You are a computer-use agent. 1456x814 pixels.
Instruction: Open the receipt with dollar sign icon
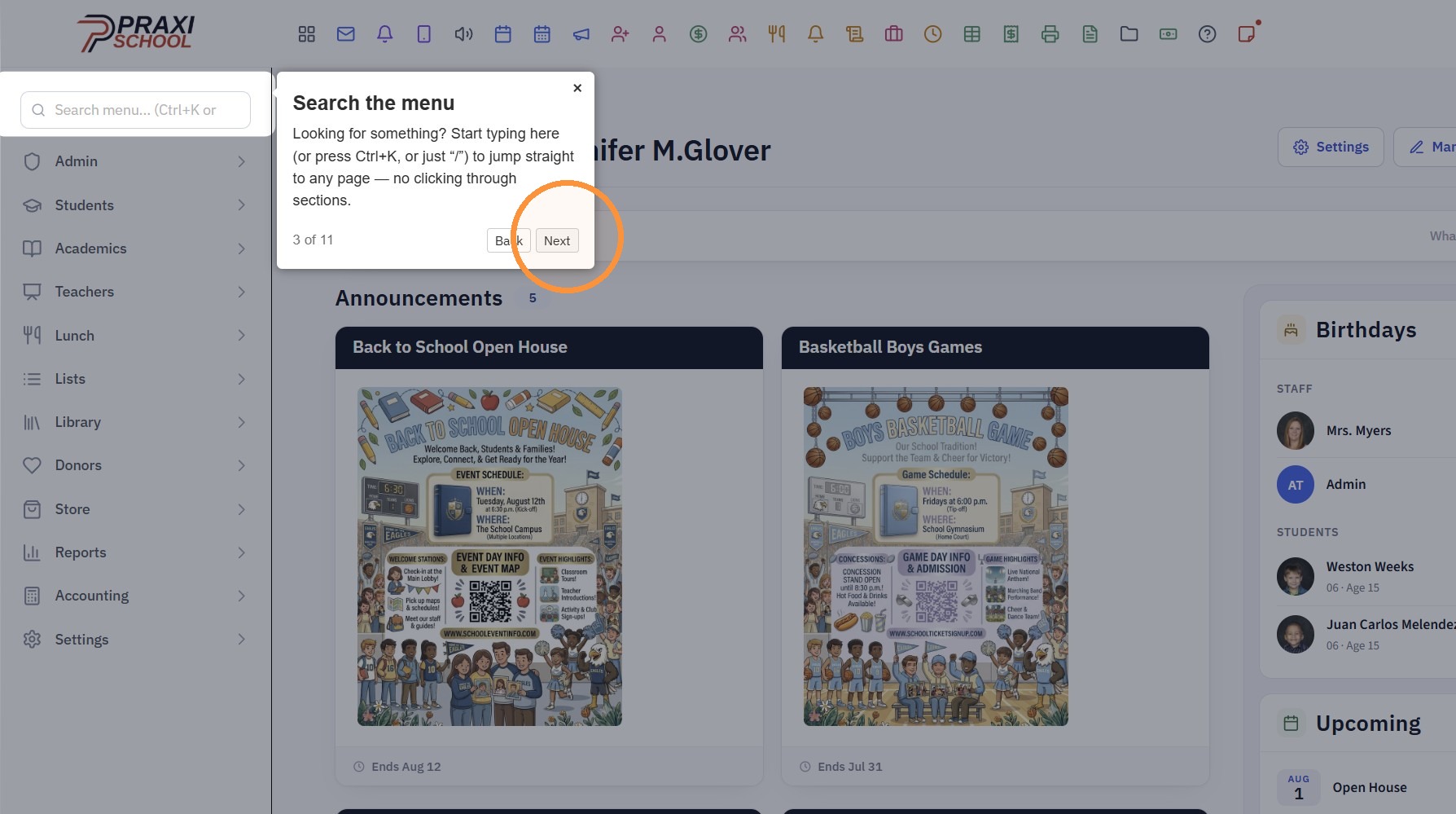pyautogui.click(x=1011, y=34)
